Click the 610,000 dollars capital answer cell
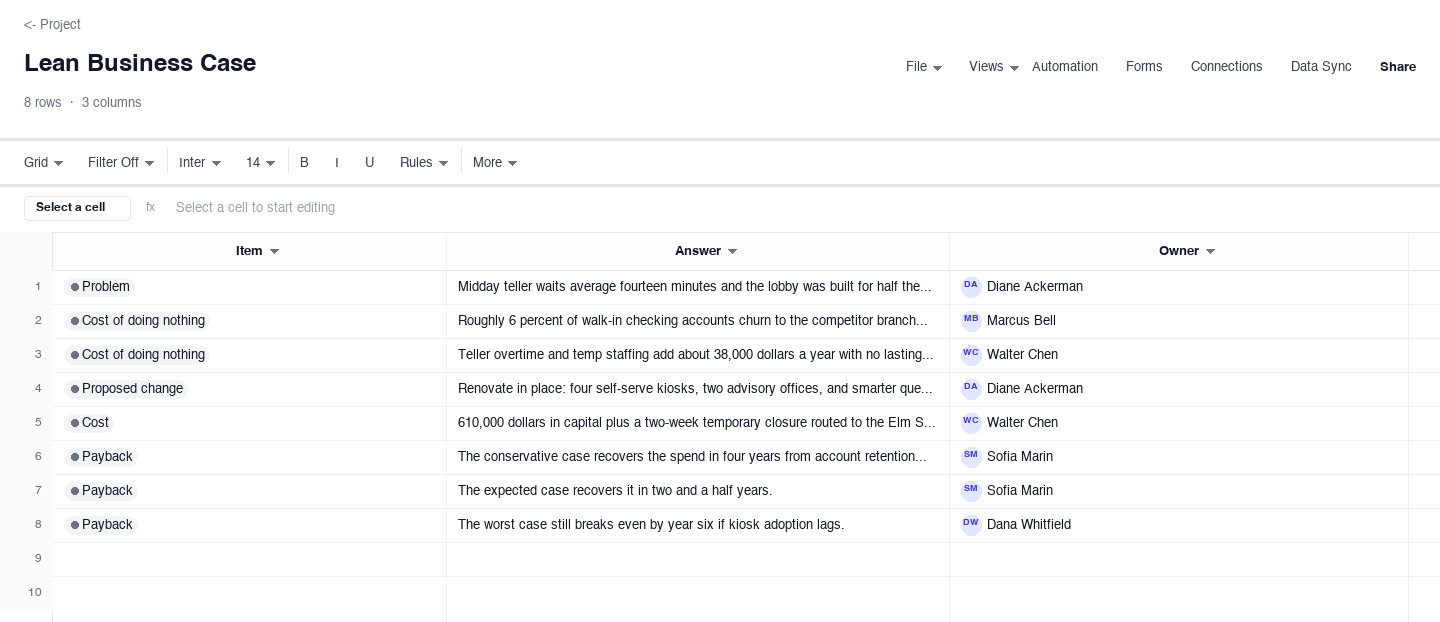The image size is (1440, 622). pos(698,423)
